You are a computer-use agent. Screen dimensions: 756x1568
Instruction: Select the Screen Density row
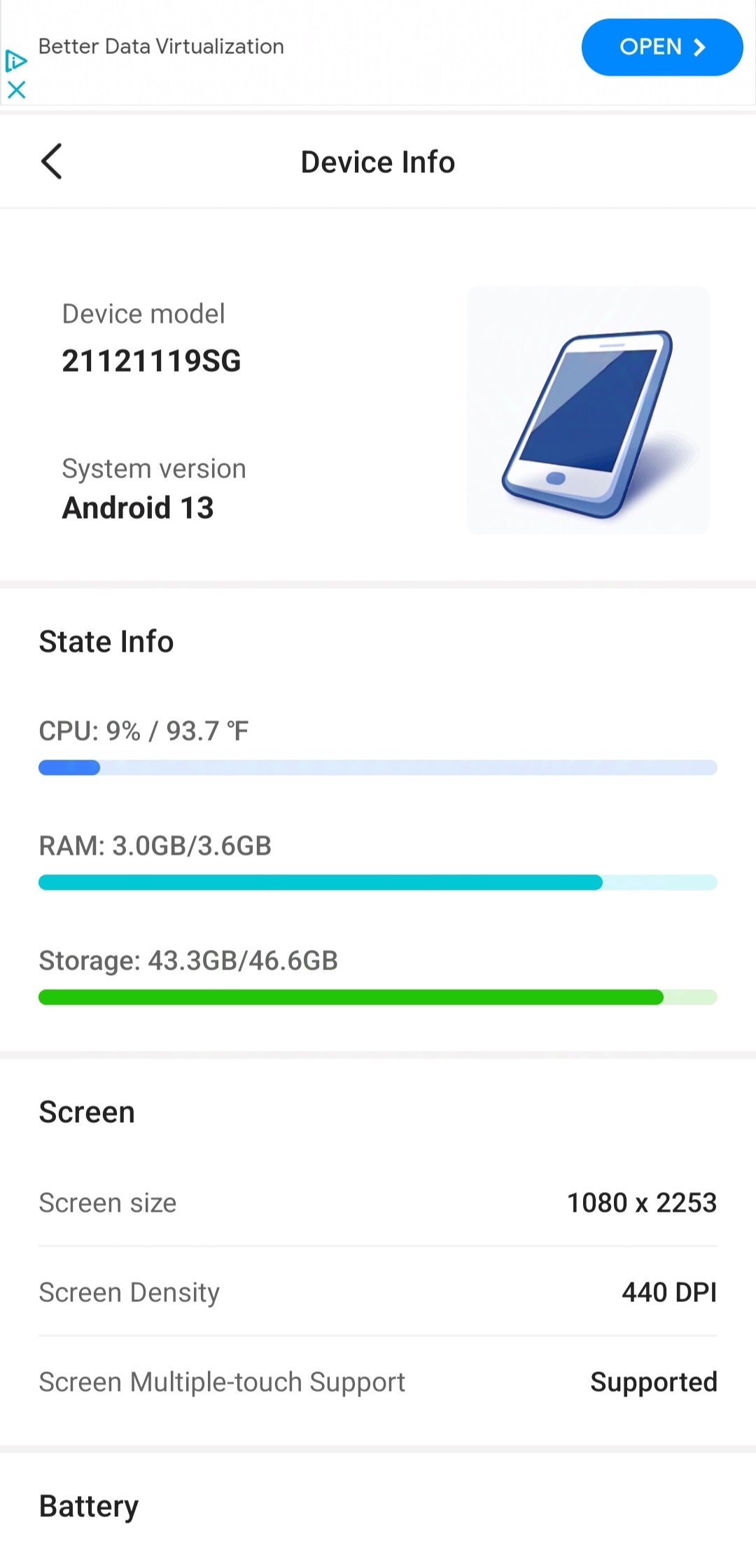click(378, 1292)
